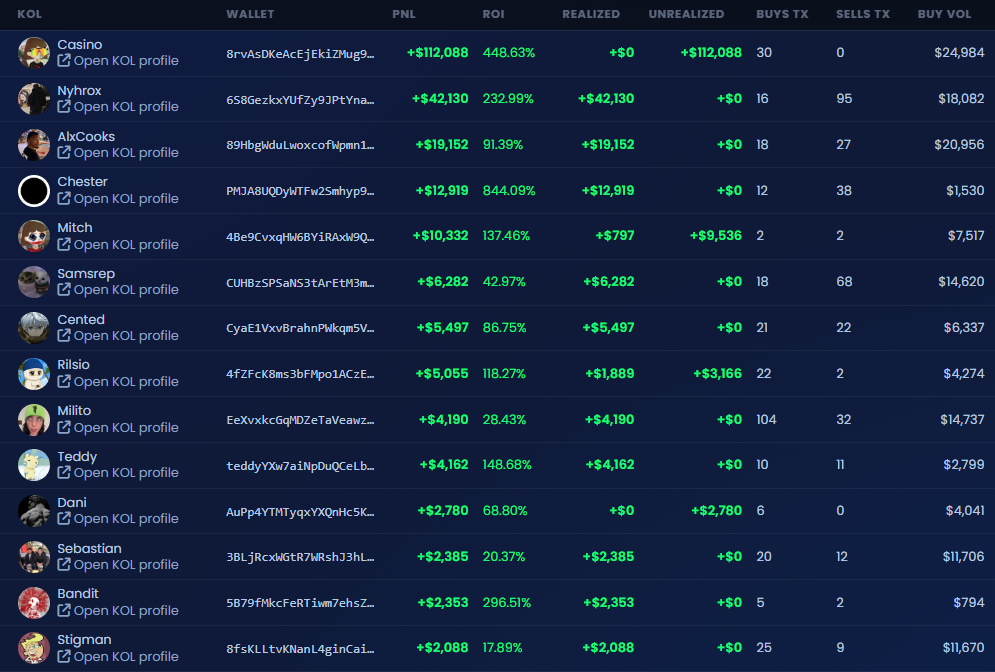995x672 pixels.
Task: Sort by the SELLS TX column header
Action: pos(862,14)
